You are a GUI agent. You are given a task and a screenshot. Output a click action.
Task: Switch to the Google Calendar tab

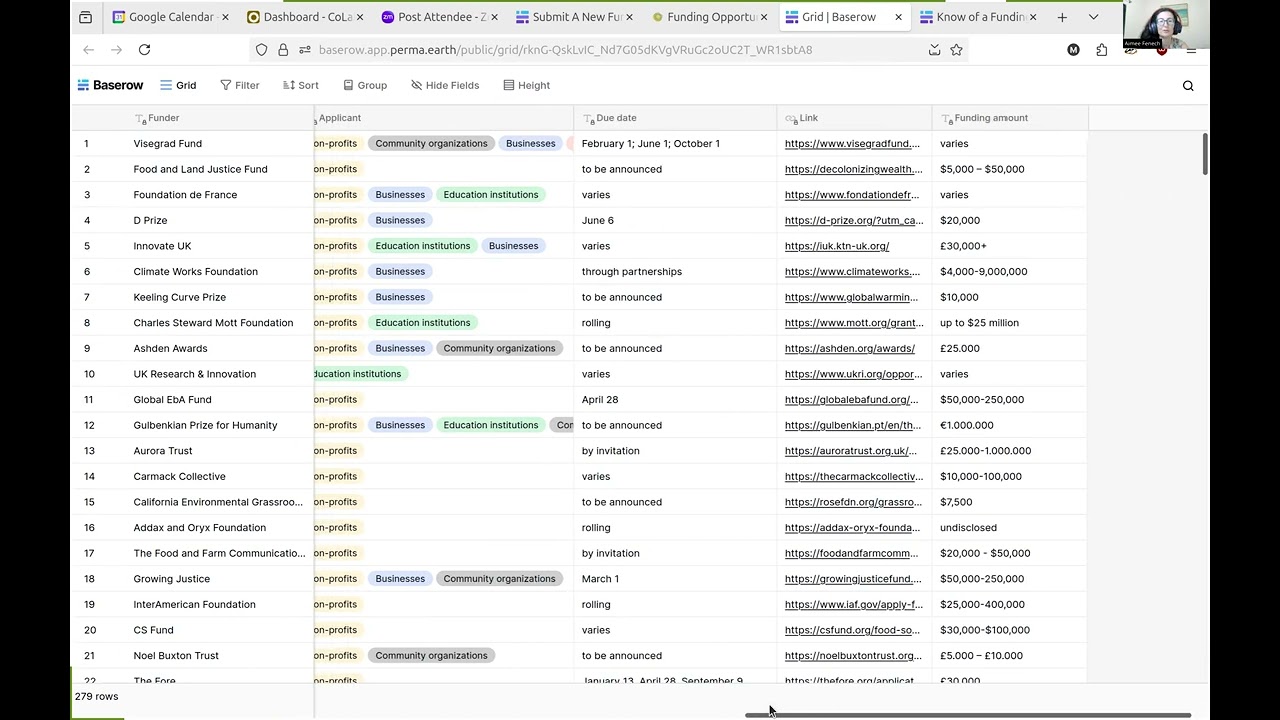click(x=163, y=17)
